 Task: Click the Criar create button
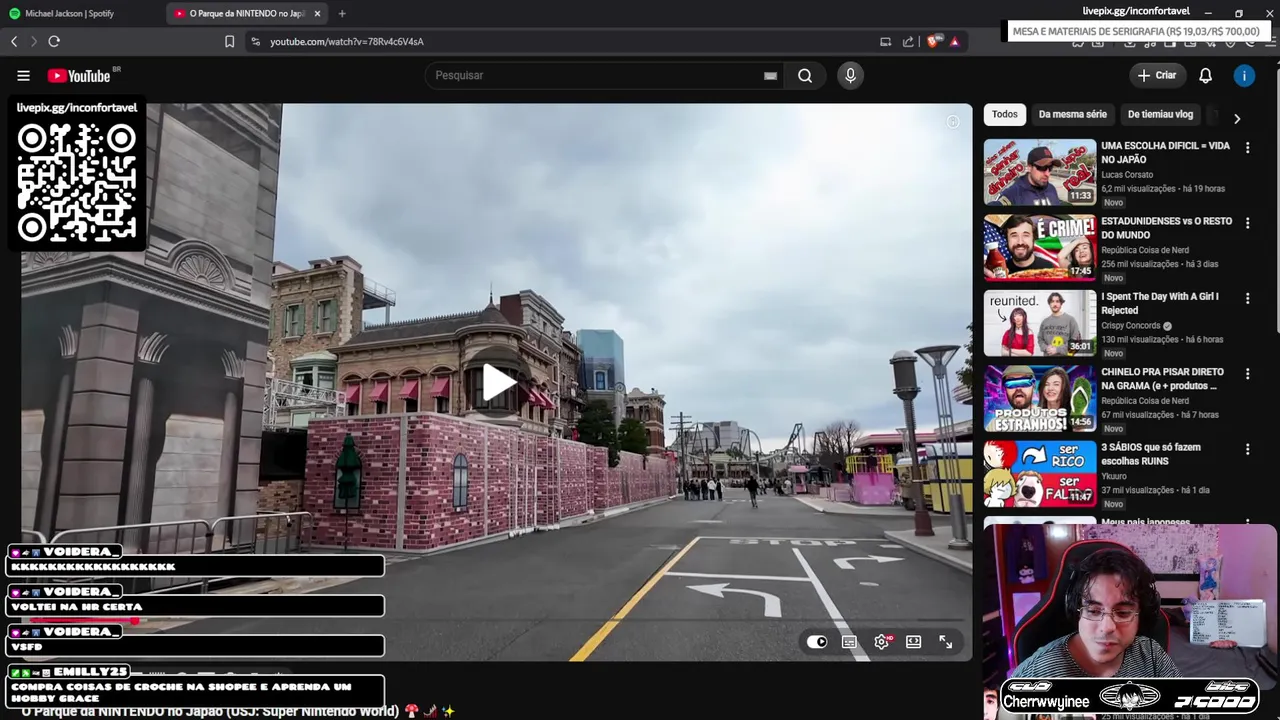1157,75
